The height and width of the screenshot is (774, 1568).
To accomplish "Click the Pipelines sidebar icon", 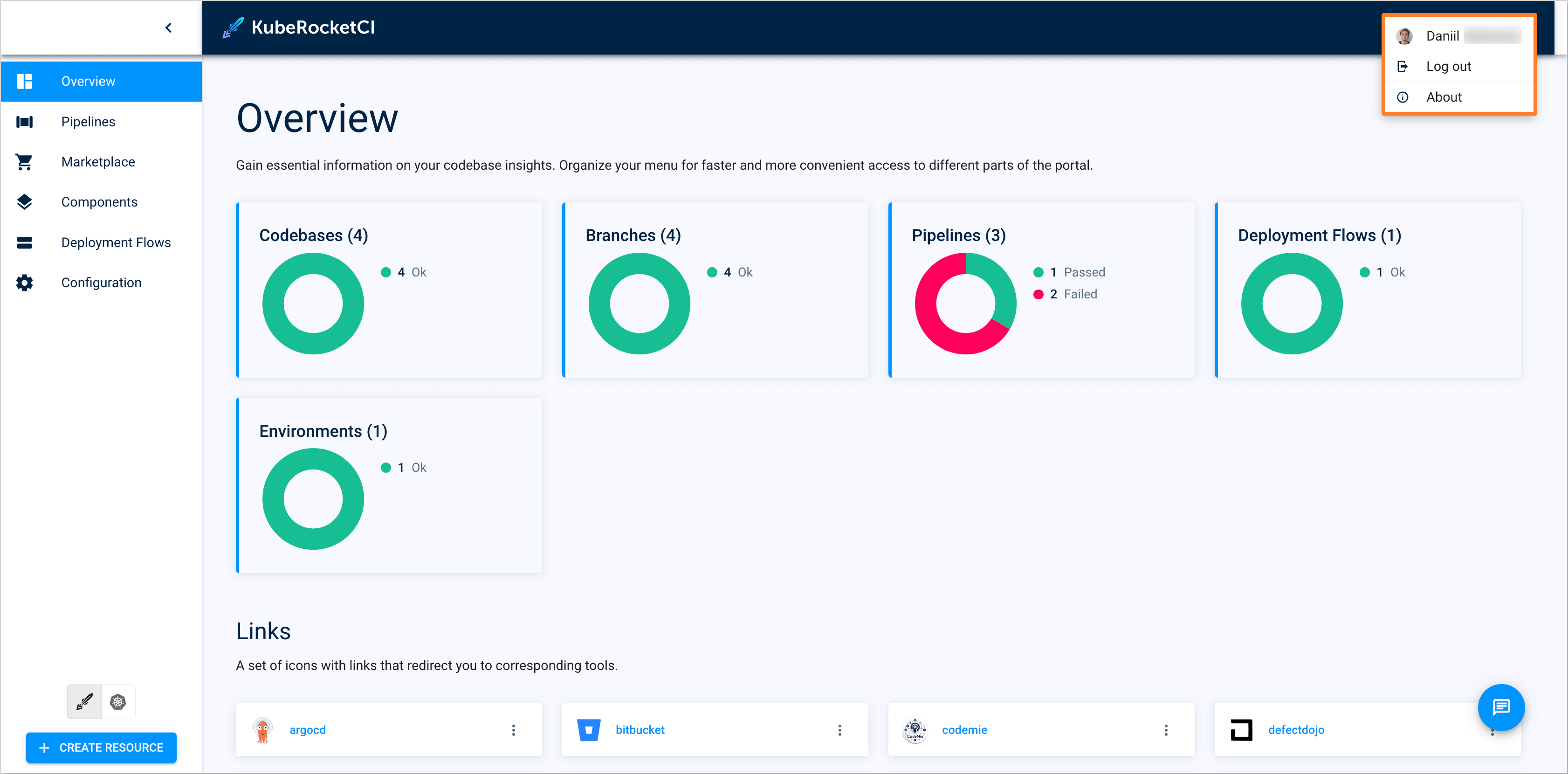I will (x=24, y=122).
